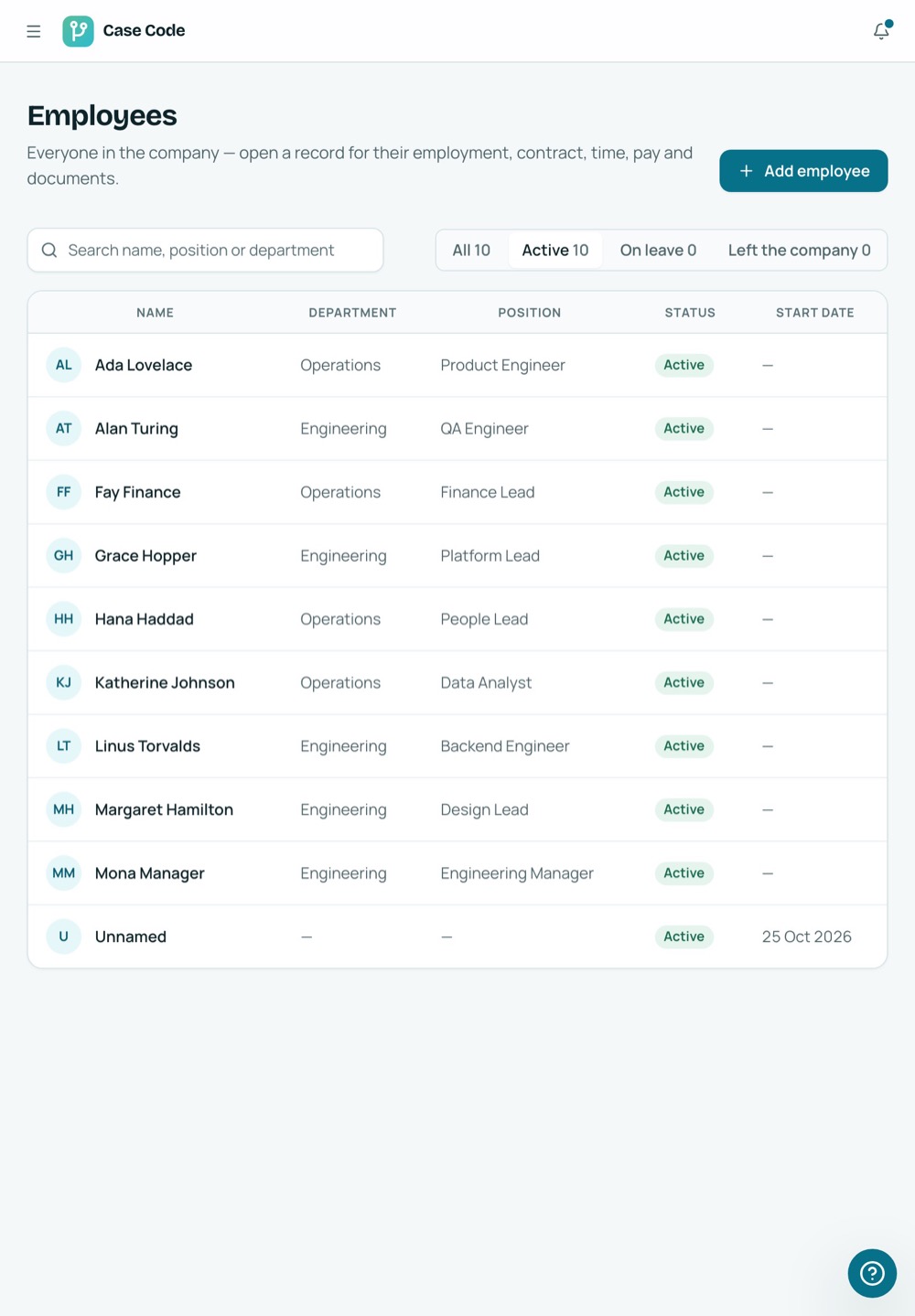Open Ada Lovelace's employee record
The height and width of the screenshot is (1316, 915).
click(x=457, y=365)
